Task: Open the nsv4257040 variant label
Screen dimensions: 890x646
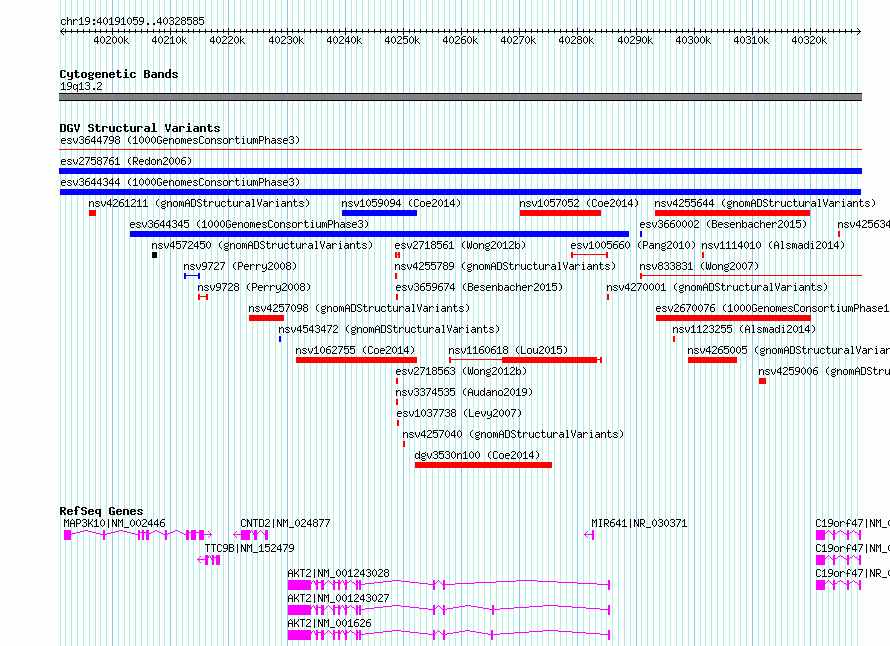Action: (513, 434)
